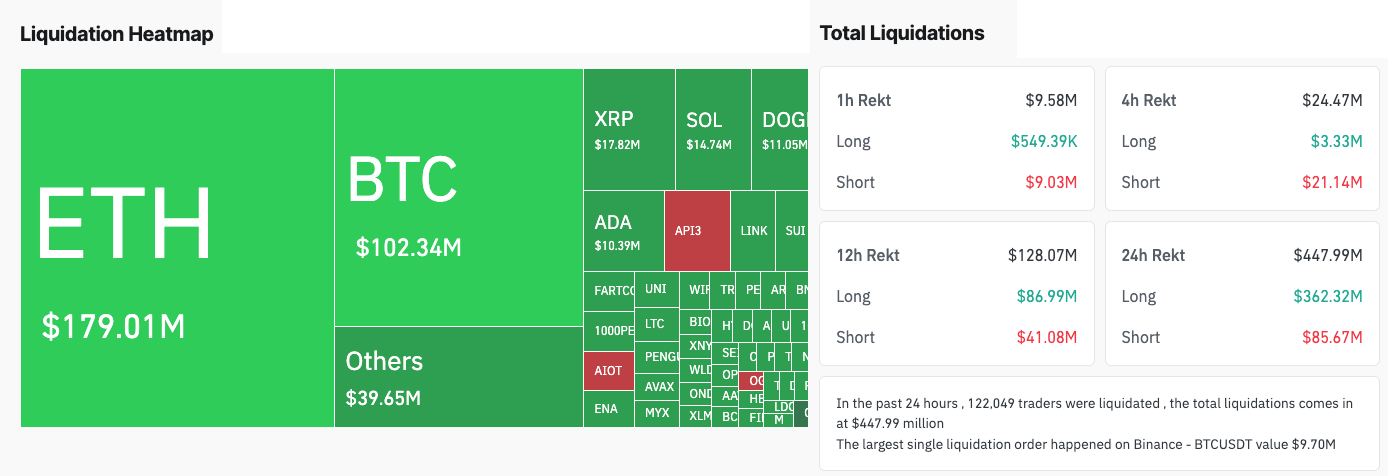The width and height of the screenshot is (1388, 476).
Task: Open the 1h Rekt card
Action: coord(956,139)
